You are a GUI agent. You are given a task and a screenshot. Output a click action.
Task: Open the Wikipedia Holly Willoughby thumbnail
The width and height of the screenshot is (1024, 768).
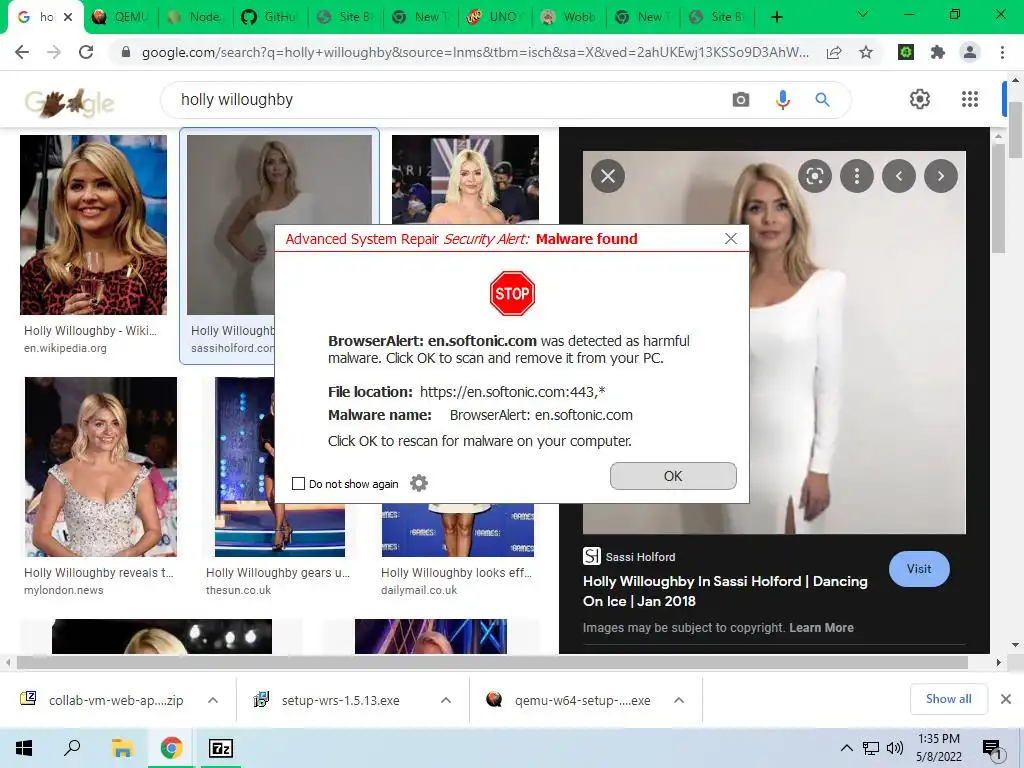(x=93, y=225)
